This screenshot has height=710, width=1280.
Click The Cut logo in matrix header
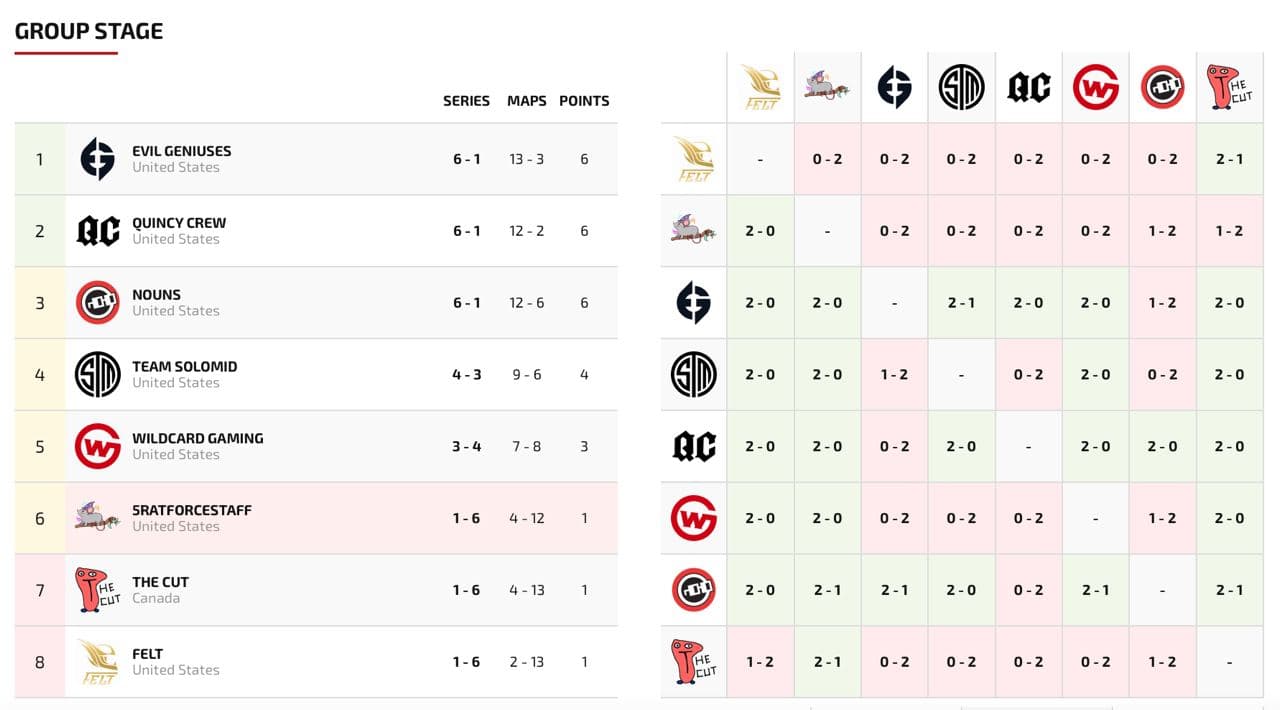point(1229,88)
